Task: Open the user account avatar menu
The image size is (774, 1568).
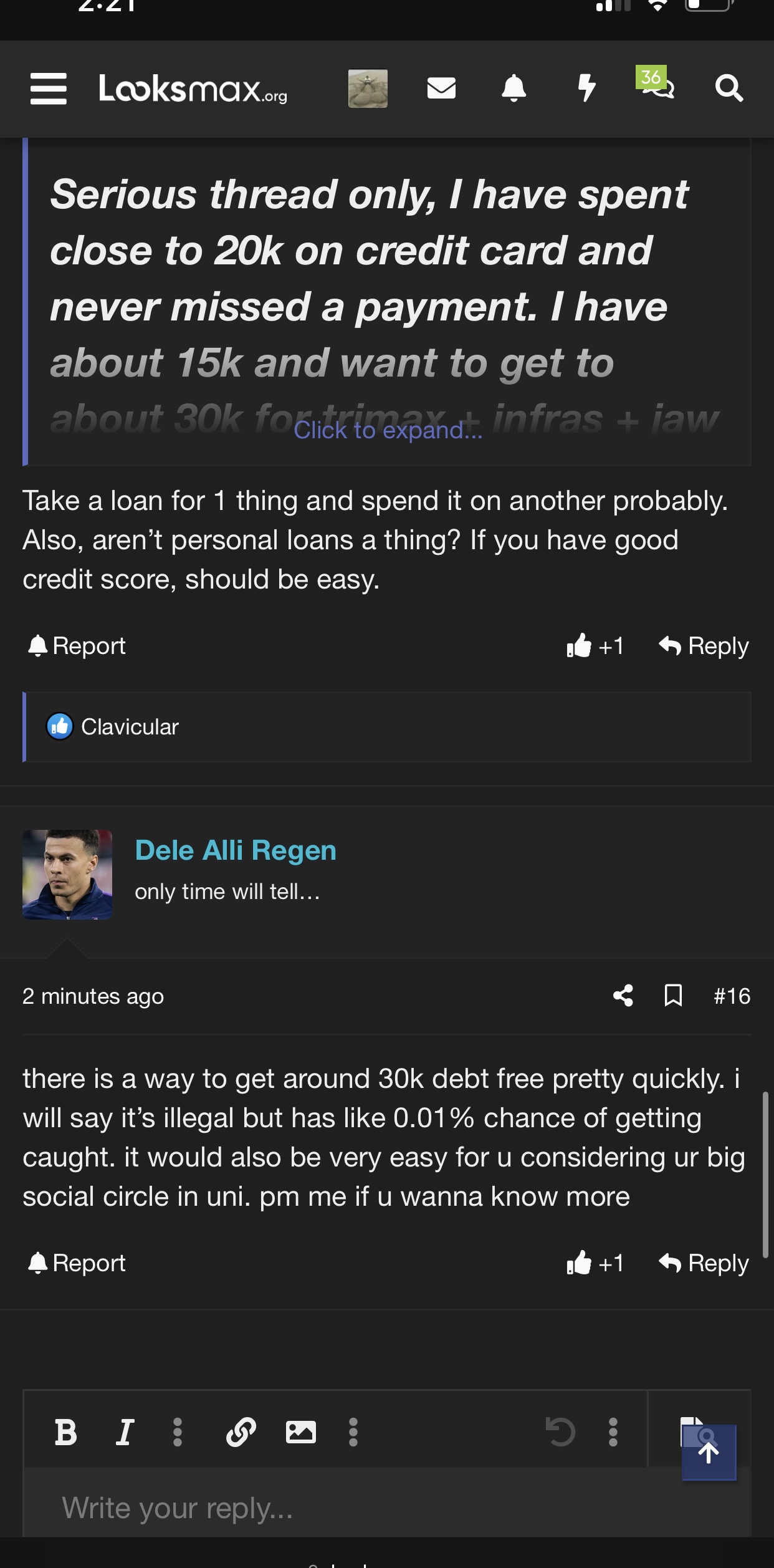Action: pos(368,89)
